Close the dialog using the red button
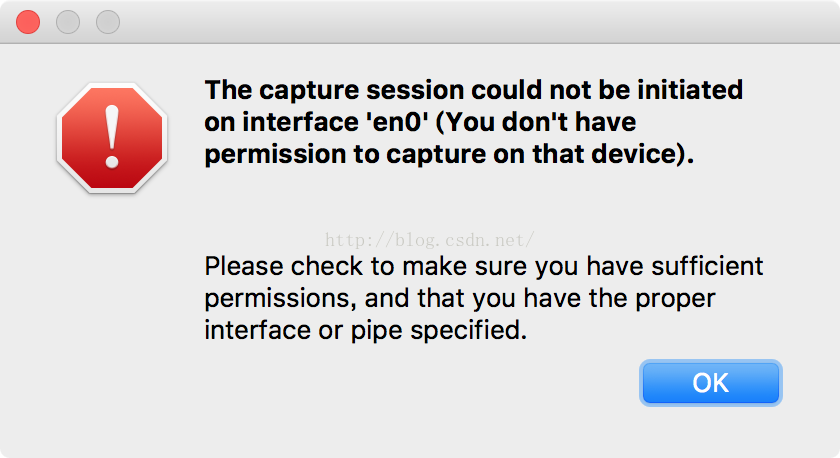This screenshot has width=840, height=458. [28, 22]
